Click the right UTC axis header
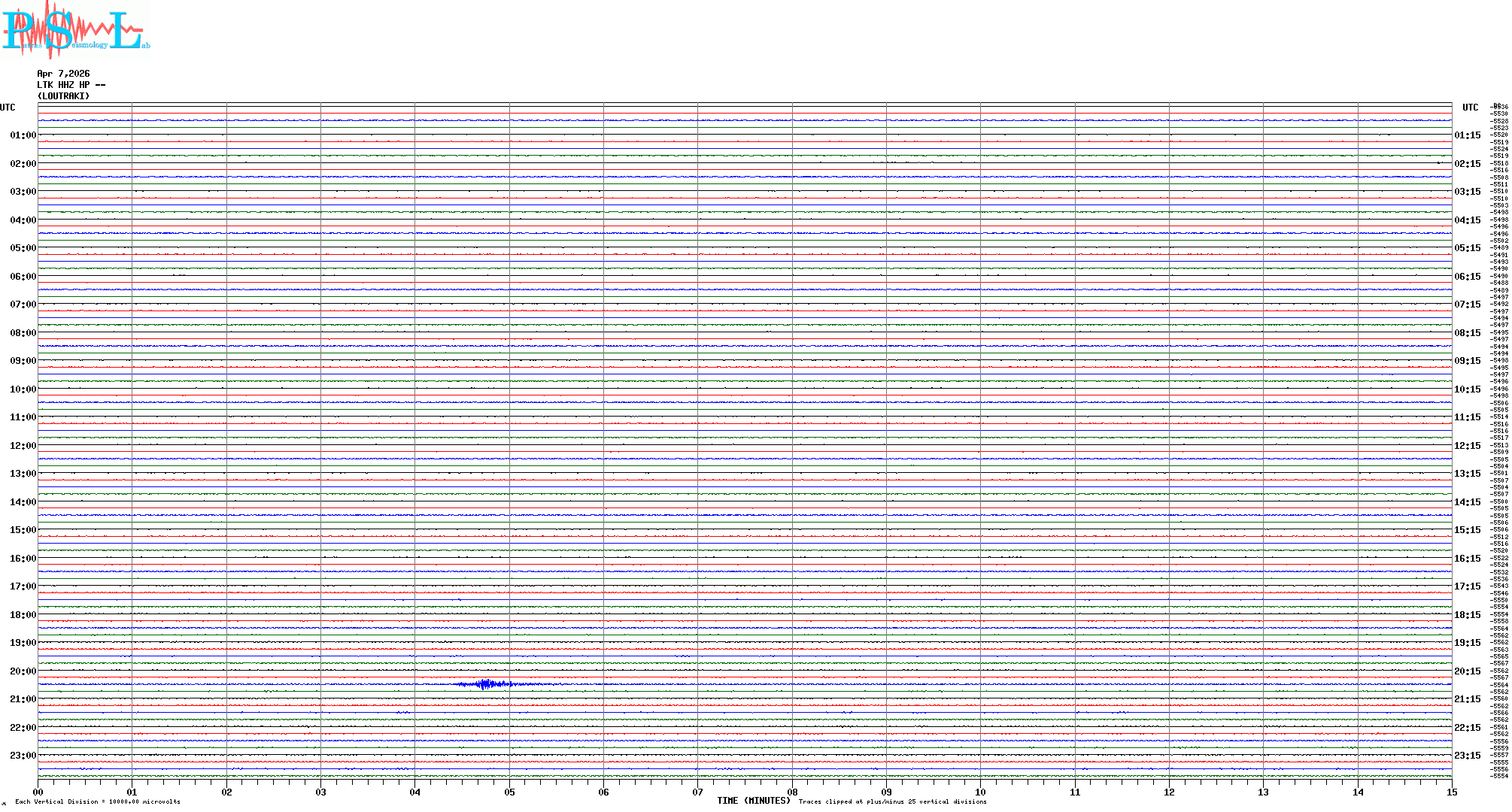This screenshot has height=812, width=1512. pos(1470,108)
